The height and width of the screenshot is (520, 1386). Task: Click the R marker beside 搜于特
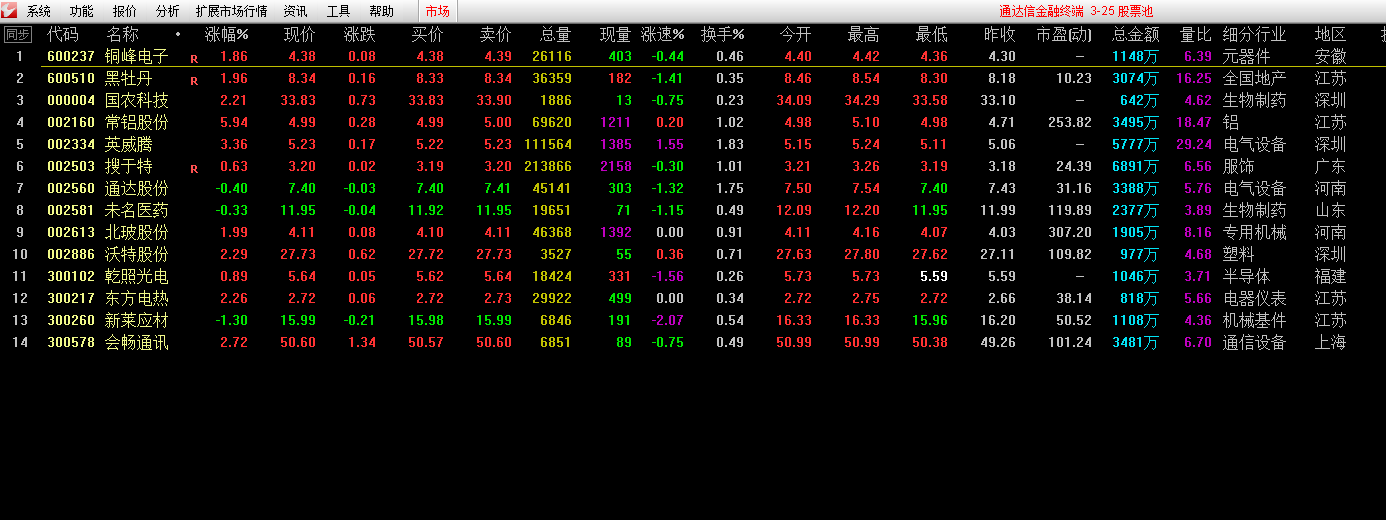(x=194, y=169)
